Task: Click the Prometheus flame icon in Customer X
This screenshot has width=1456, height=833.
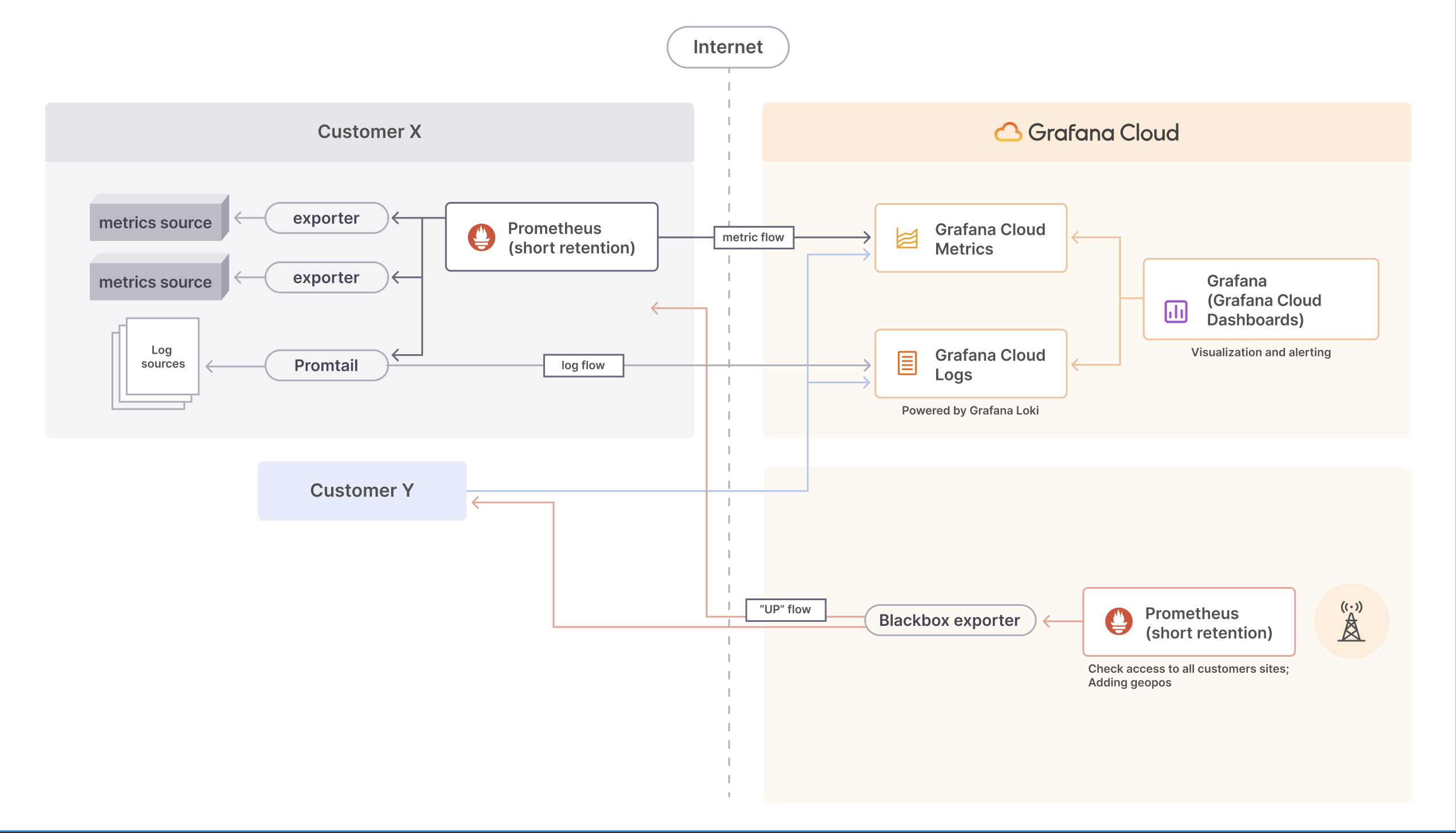Action: (482, 237)
